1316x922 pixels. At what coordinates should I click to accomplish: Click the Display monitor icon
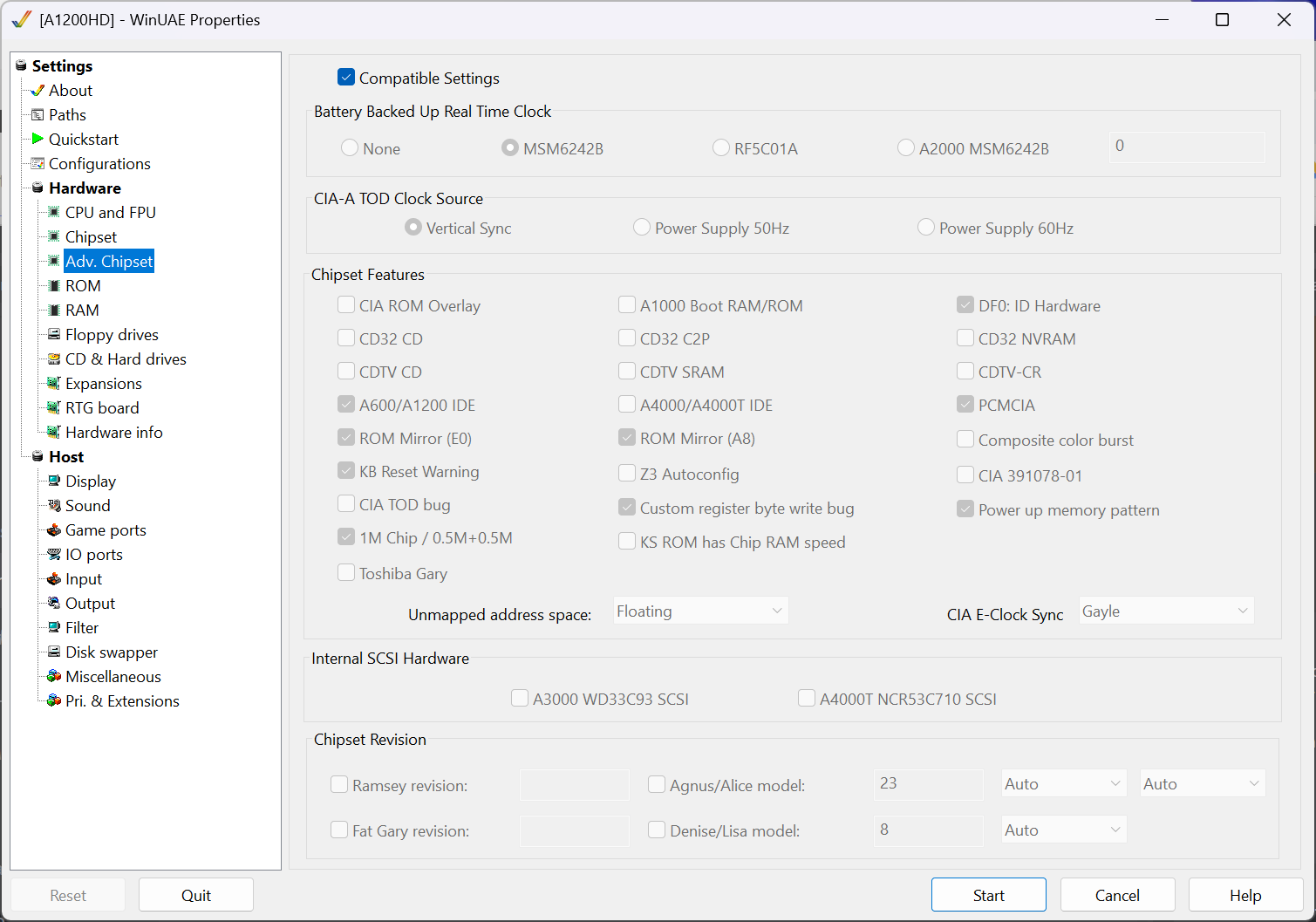[54, 481]
